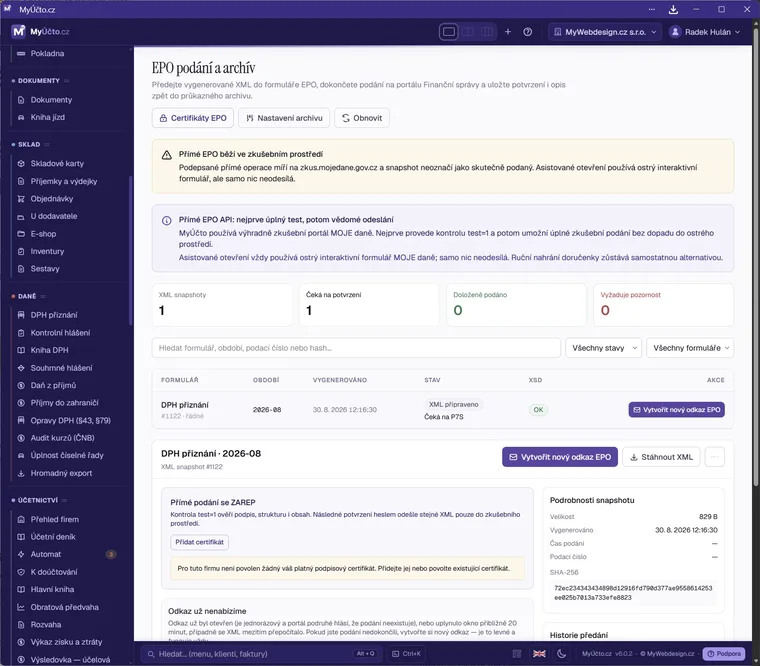The width and height of the screenshot is (760, 666).
Task: Open the Všechny formuláře filter dropdown
Action: tap(690, 348)
